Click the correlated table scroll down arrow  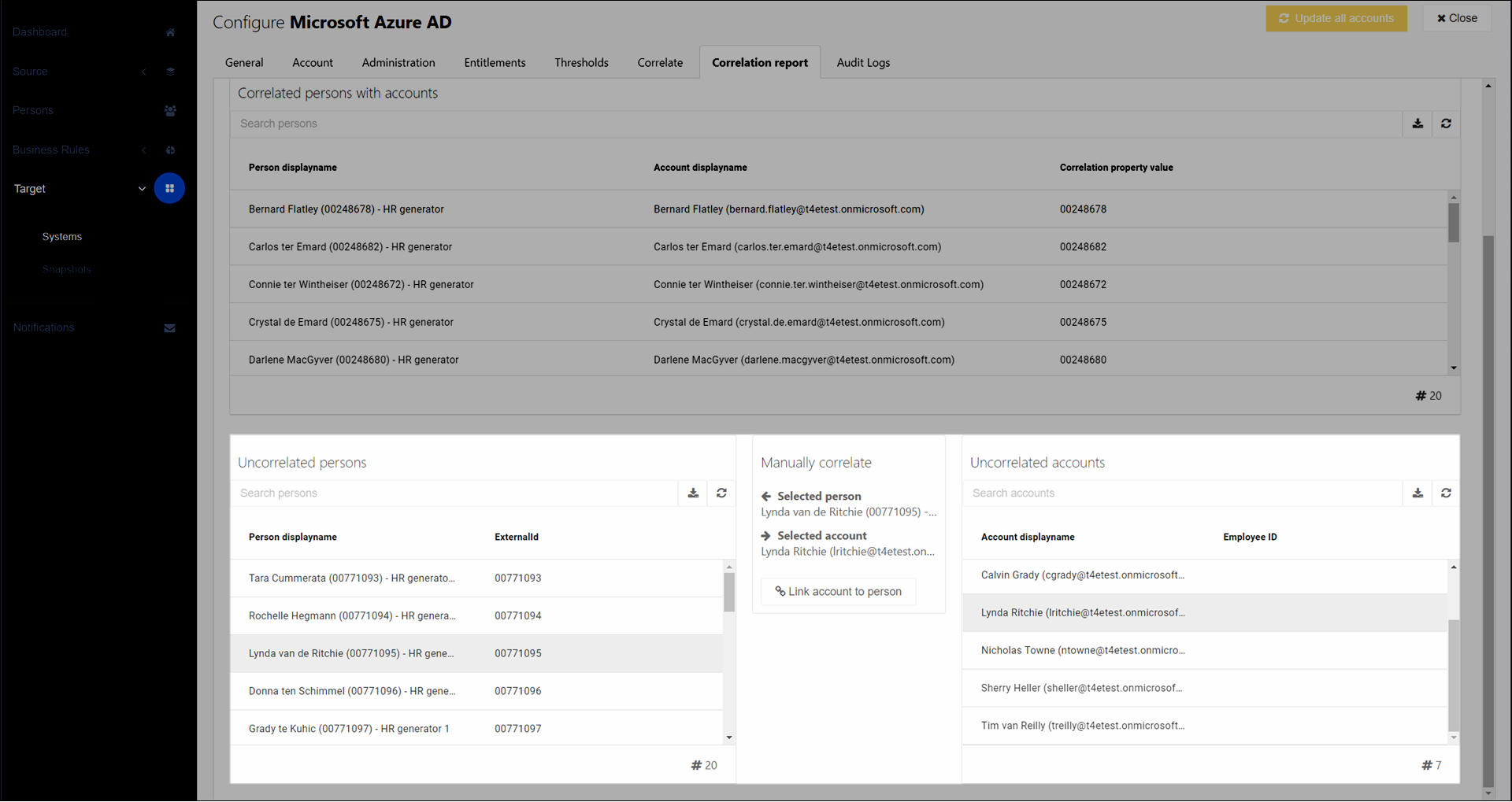click(1454, 368)
